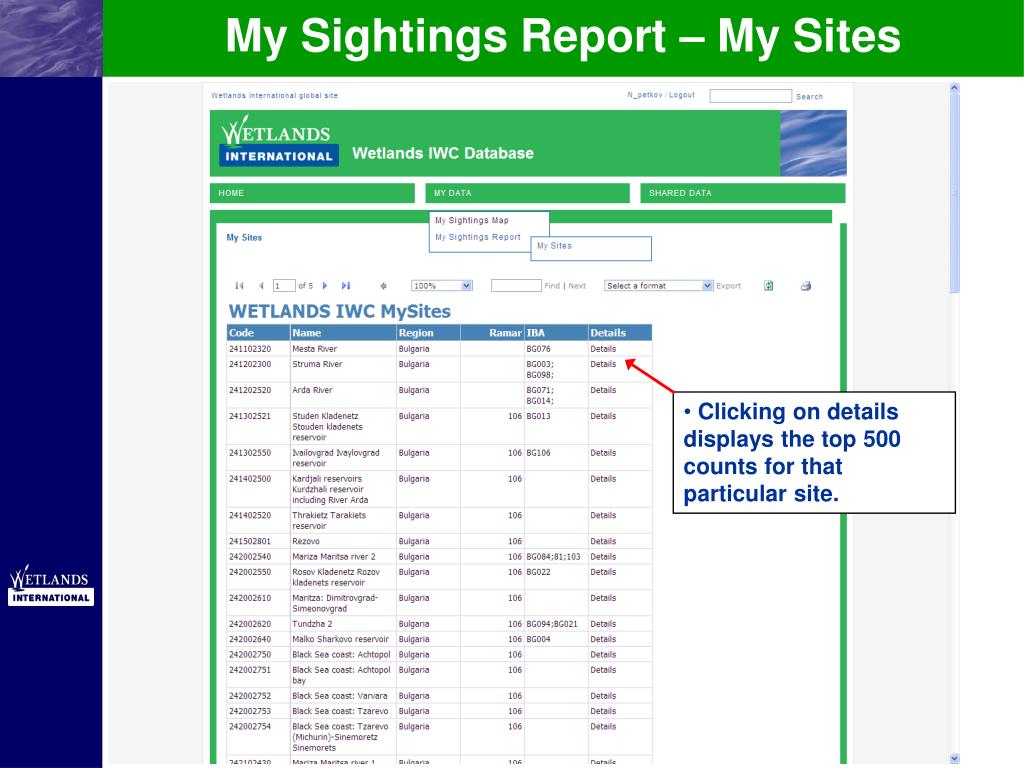The image size is (1024, 768).
Task: Open Details for Studen Kladenetz reservoir
Action: point(603,416)
